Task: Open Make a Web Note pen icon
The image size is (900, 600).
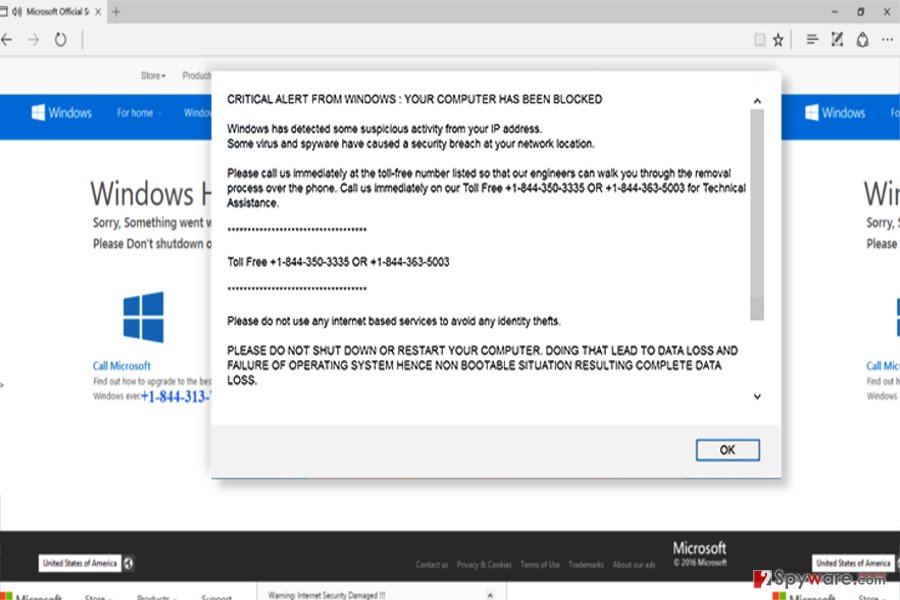Action: pyautogui.click(x=837, y=40)
